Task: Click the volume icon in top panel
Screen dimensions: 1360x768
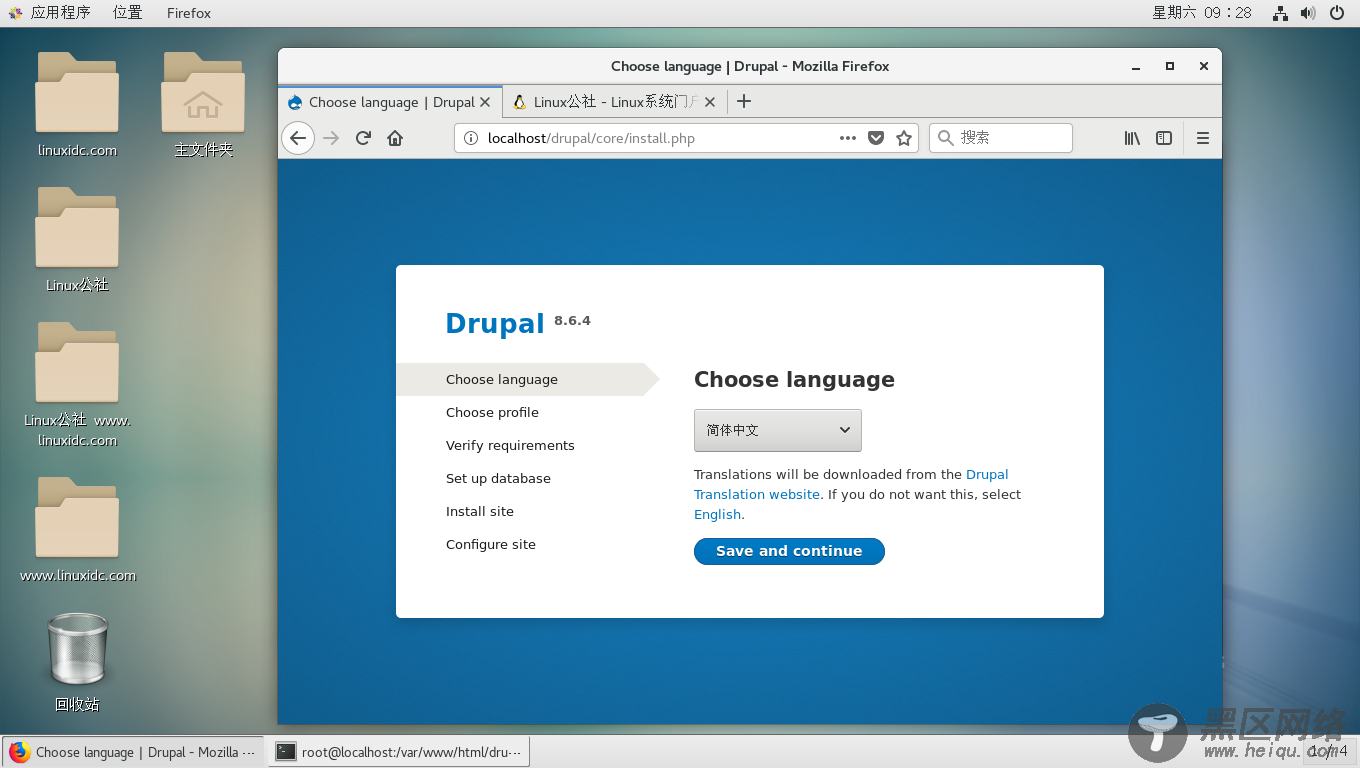Action: tap(1308, 13)
